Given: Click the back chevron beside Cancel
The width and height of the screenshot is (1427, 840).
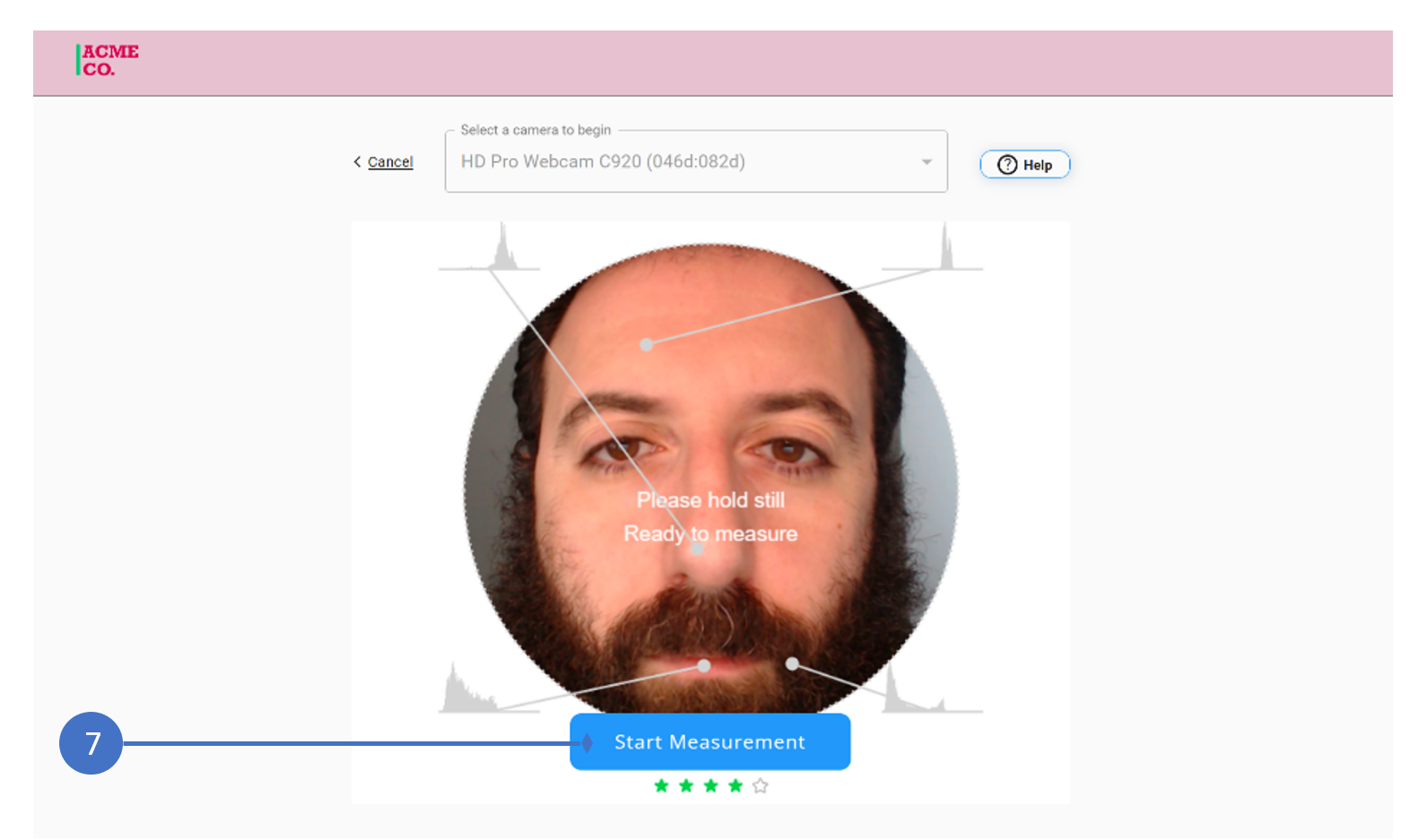Looking at the screenshot, I should pos(357,162).
